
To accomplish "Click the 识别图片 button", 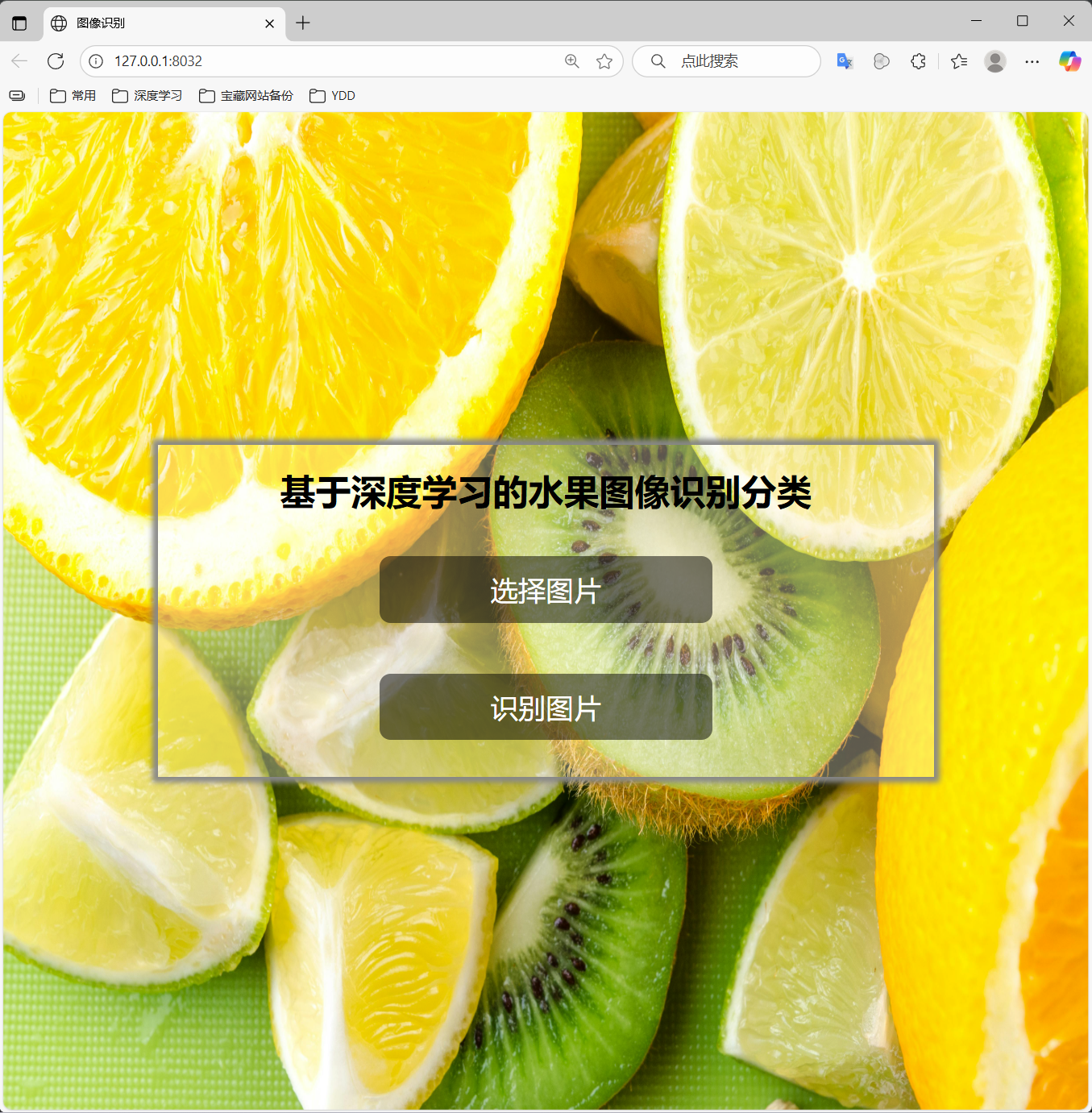I will tap(546, 707).
